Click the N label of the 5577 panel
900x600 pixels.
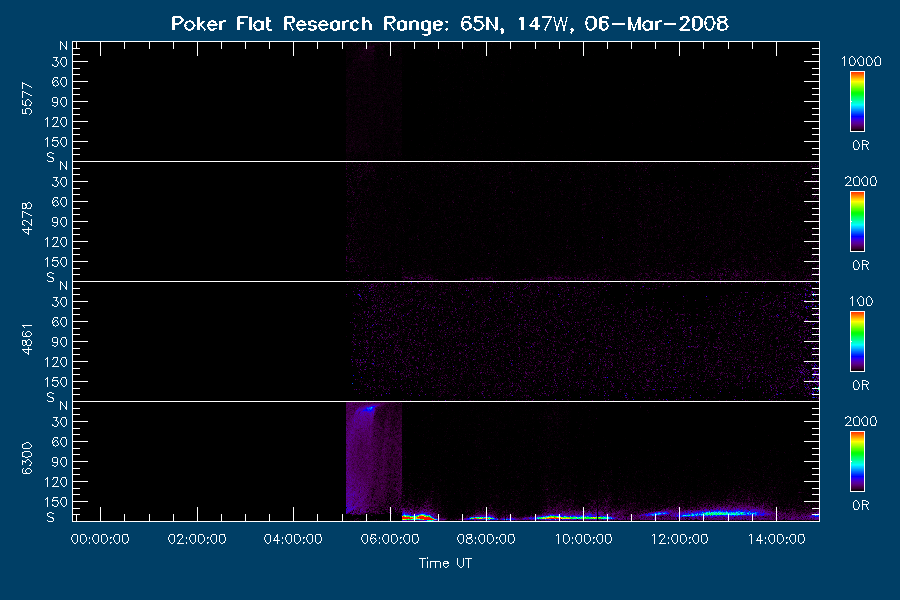[x=63, y=46]
